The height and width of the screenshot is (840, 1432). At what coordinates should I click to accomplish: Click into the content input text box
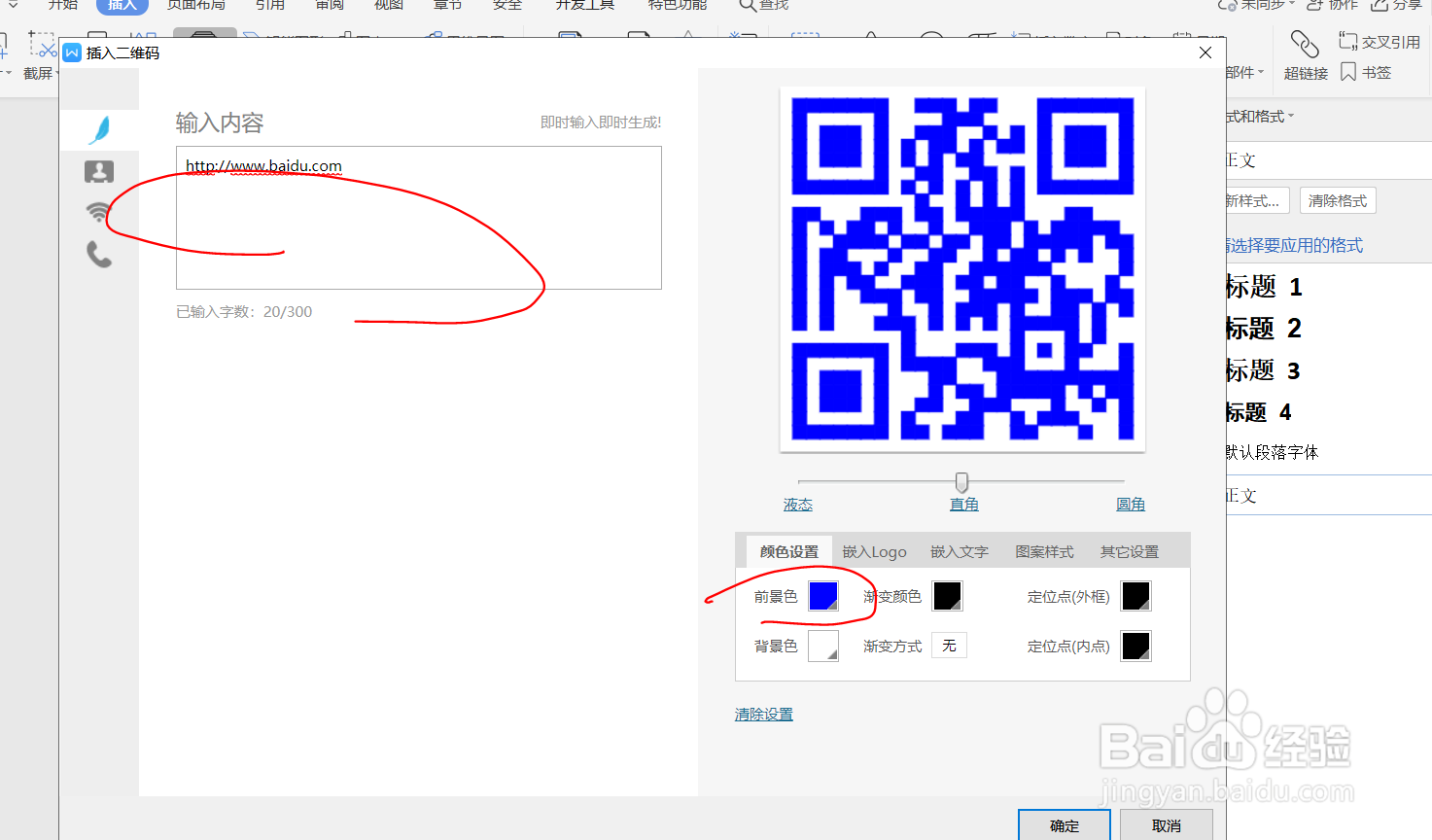click(419, 218)
